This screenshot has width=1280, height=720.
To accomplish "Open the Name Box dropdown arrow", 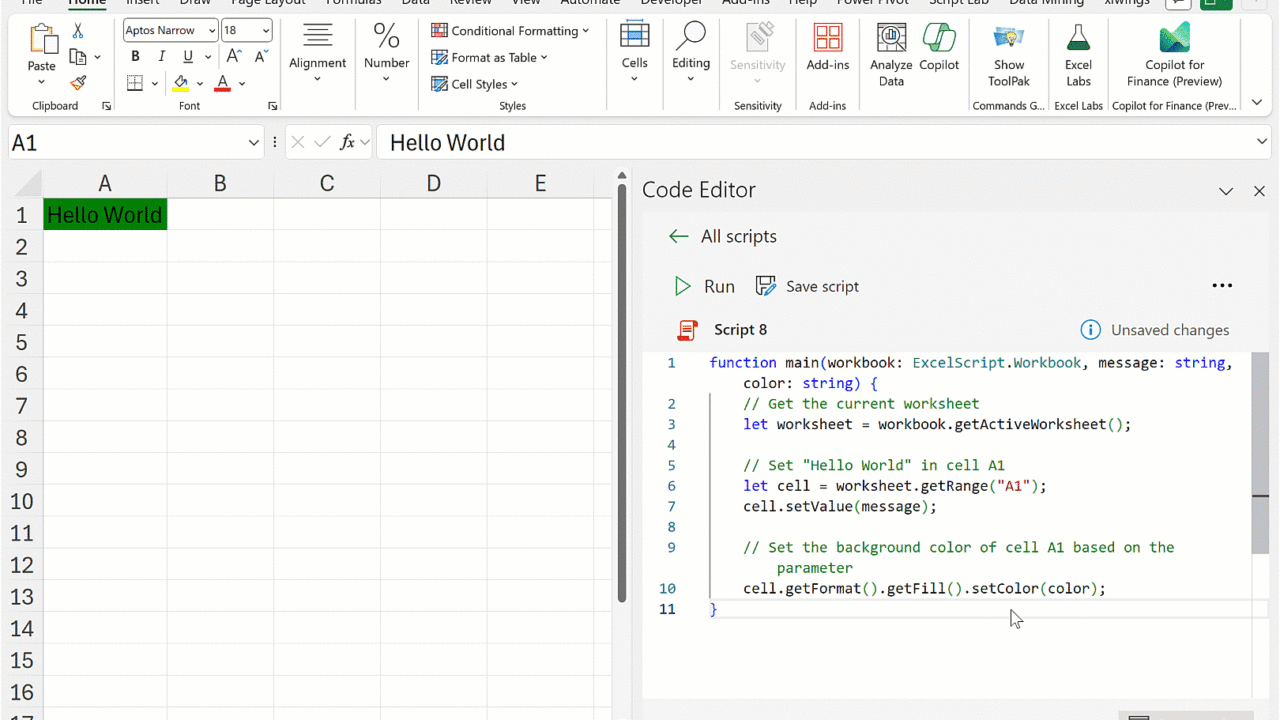I will point(253,143).
